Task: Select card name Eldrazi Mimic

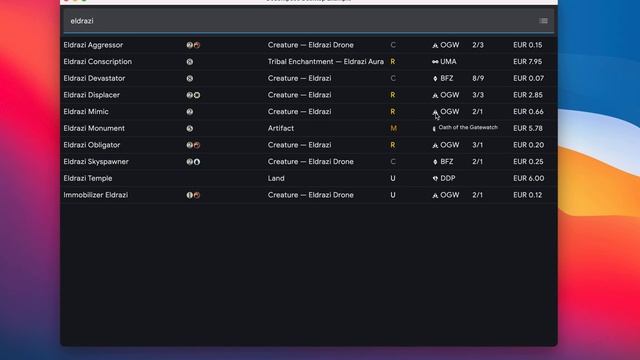Action: tap(86, 112)
